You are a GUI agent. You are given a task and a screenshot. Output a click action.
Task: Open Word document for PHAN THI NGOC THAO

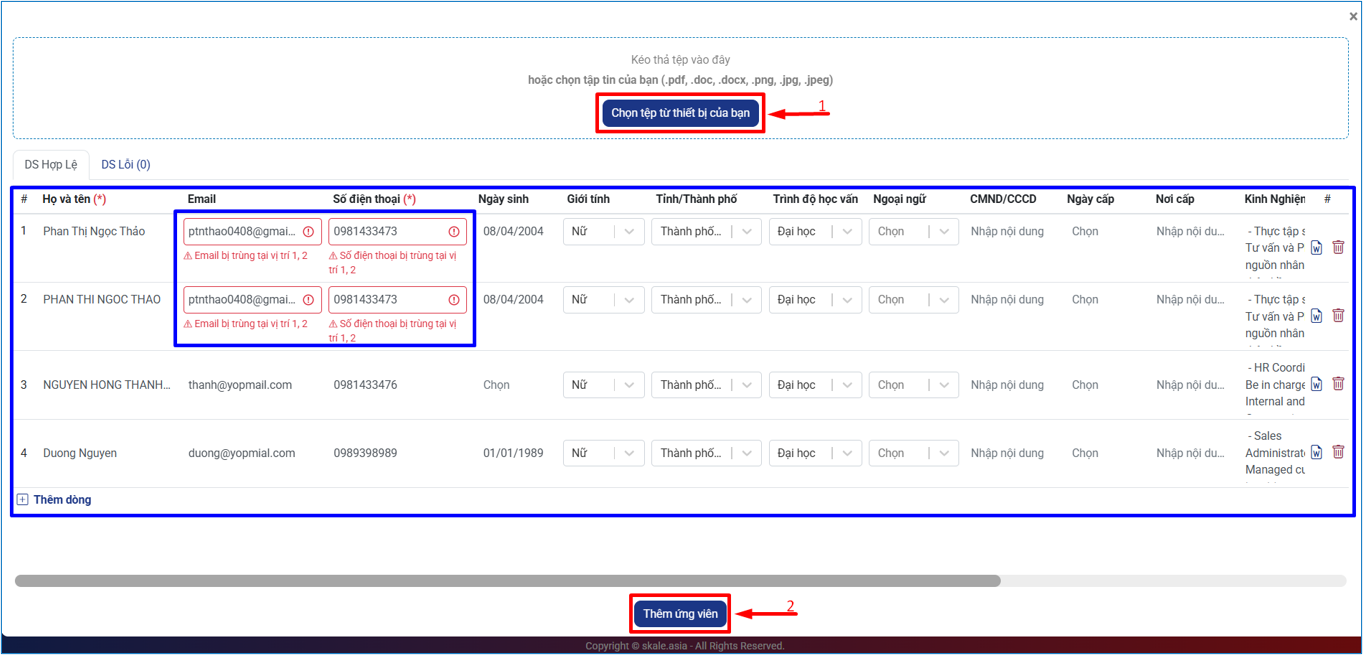1316,315
